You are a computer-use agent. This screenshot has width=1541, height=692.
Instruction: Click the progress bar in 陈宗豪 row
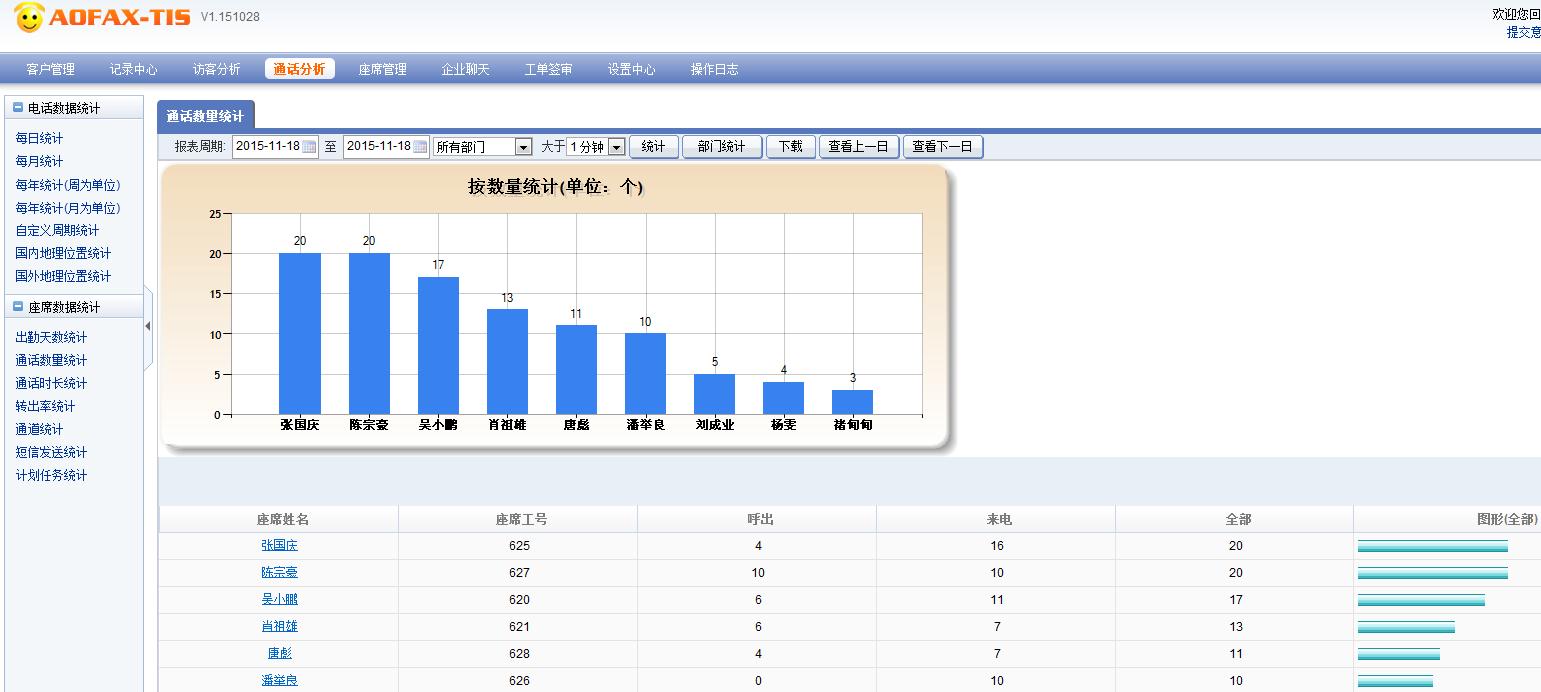coord(1432,573)
